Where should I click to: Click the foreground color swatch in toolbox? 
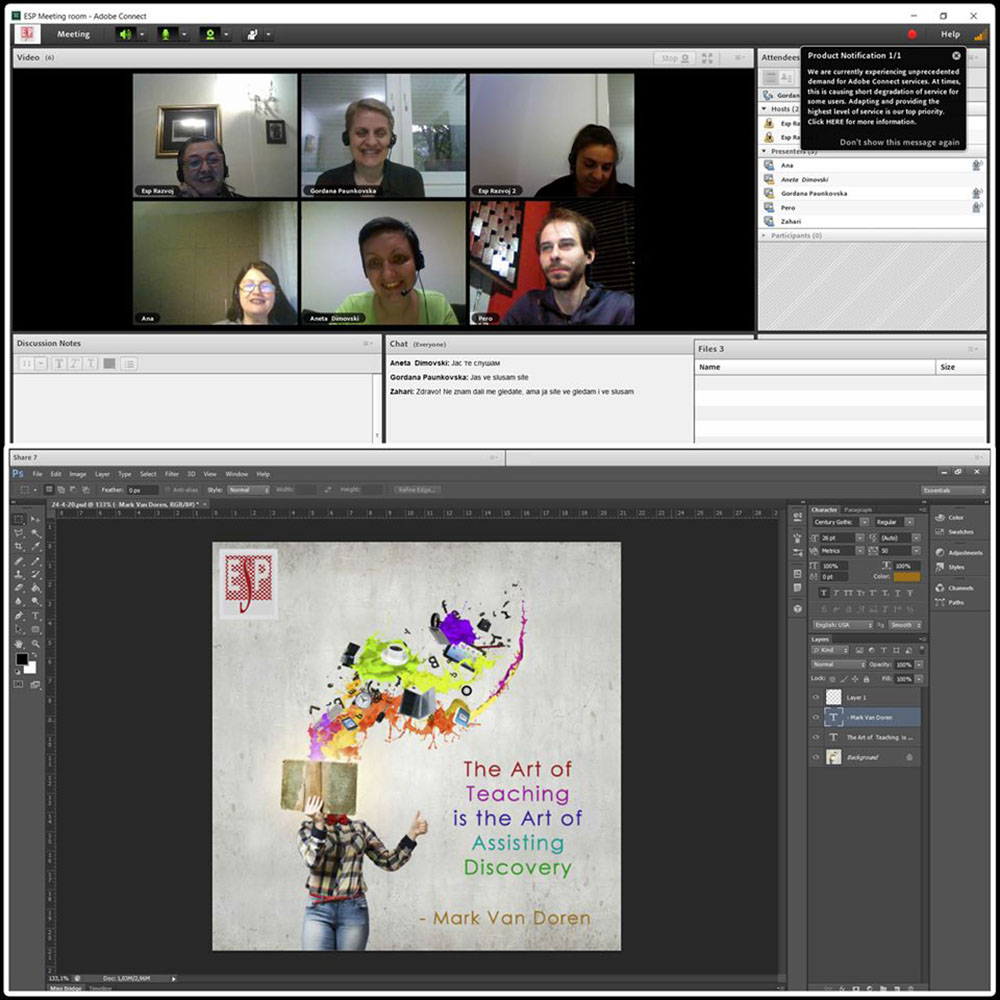(x=22, y=659)
